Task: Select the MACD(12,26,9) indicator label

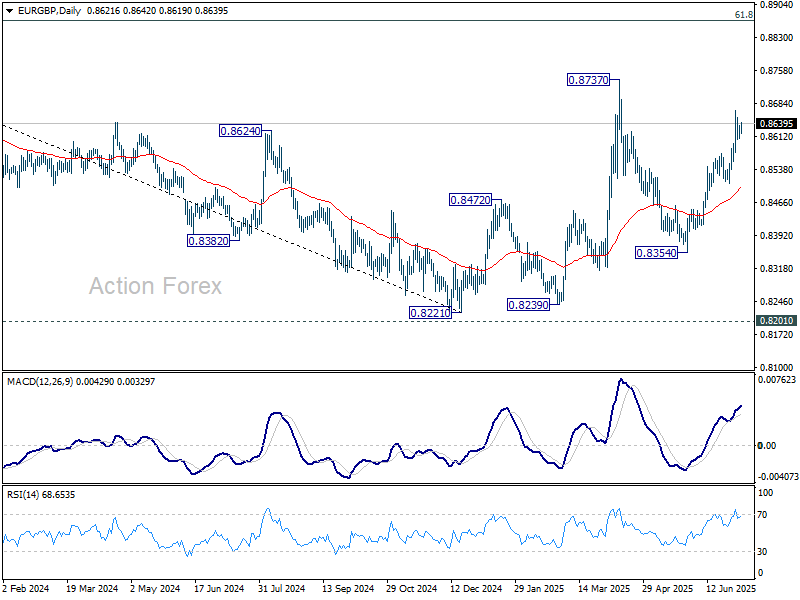Action: point(40,382)
